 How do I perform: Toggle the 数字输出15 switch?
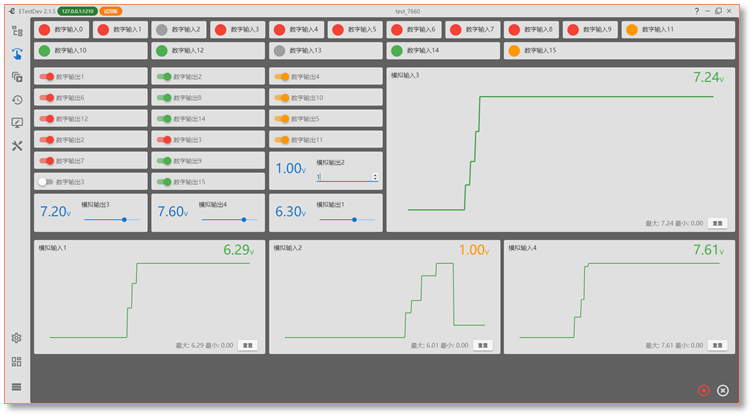pos(164,183)
